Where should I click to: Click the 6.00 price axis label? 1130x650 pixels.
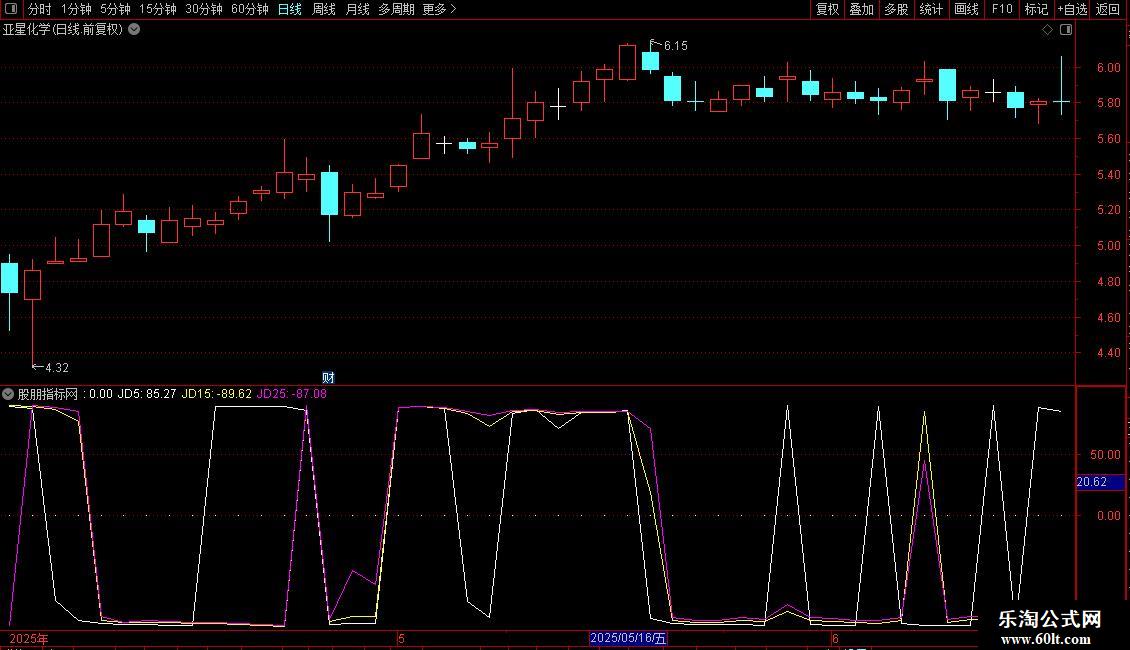(1108, 68)
